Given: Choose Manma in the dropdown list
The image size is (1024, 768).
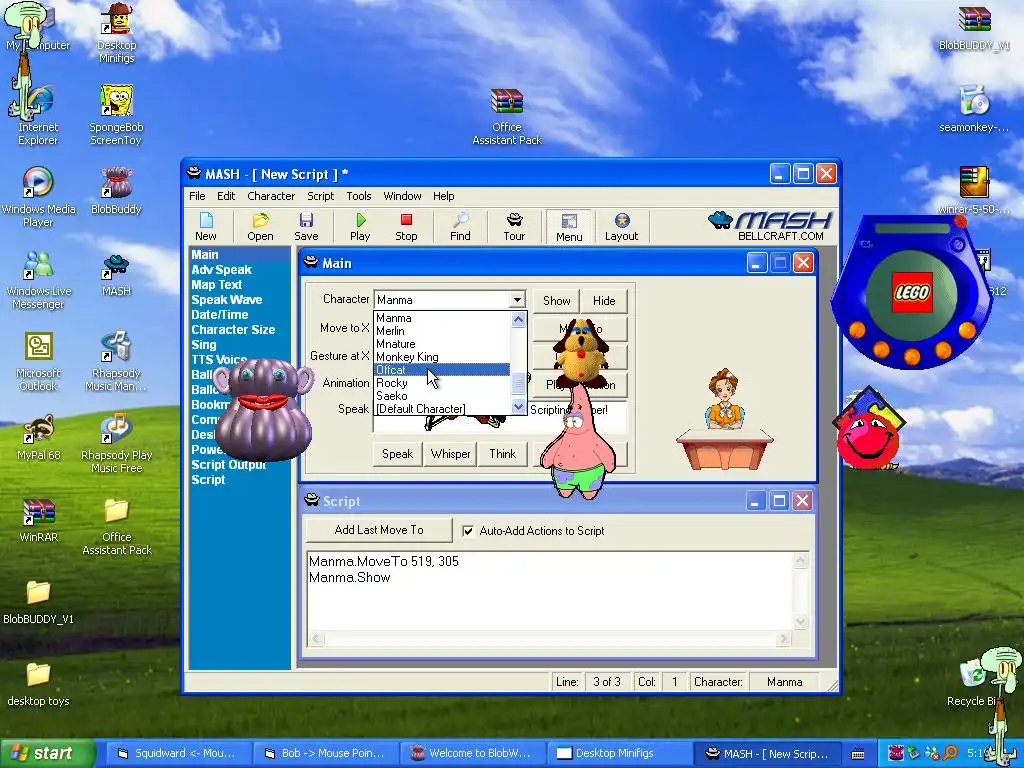Looking at the screenshot, I should click(441, 318).
